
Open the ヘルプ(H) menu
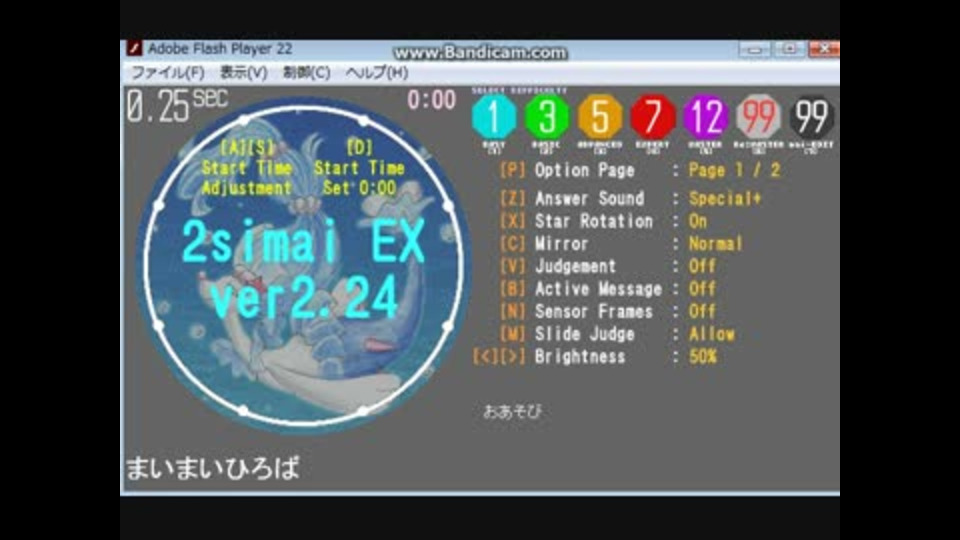click(377, 73)
